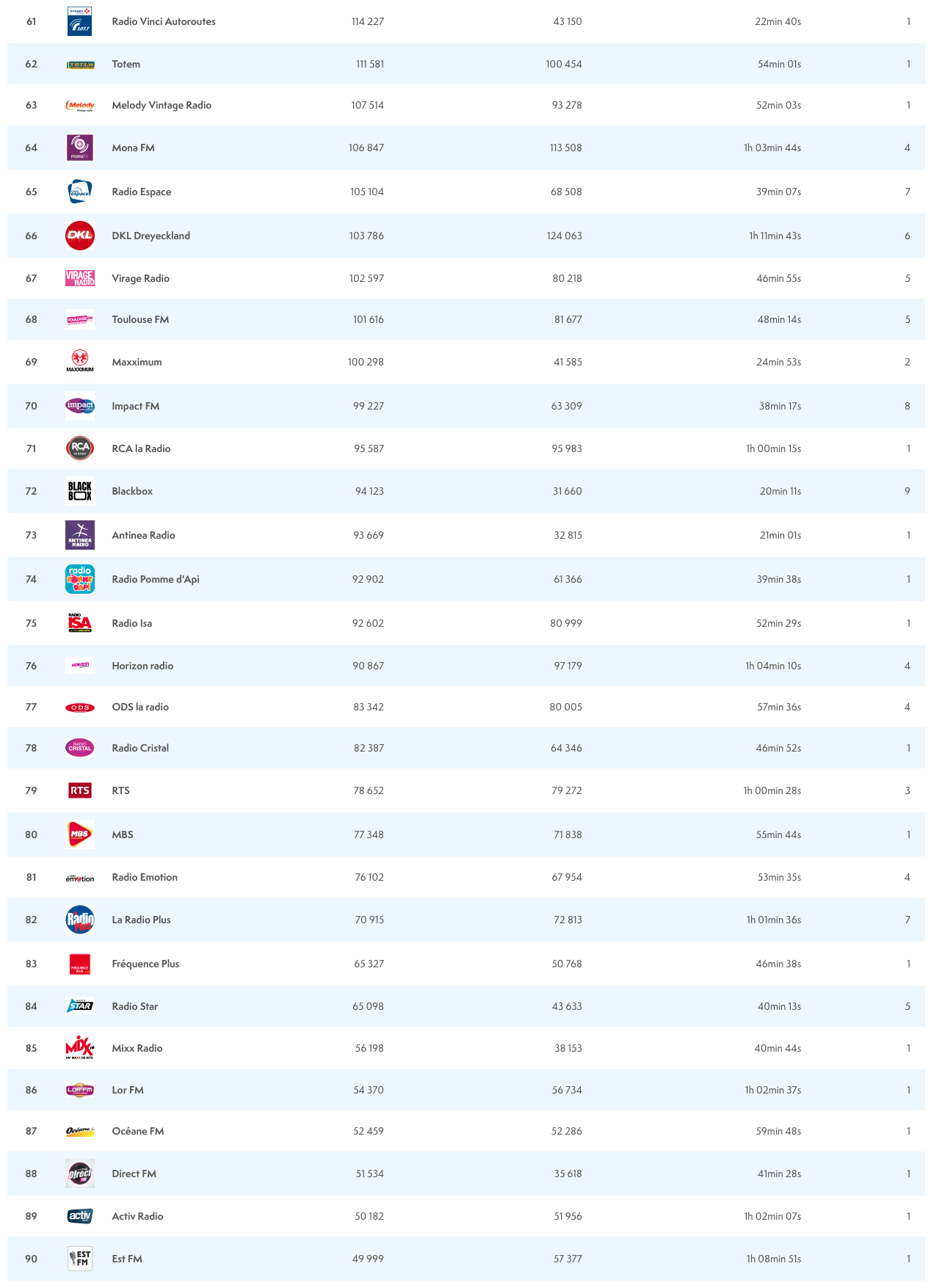This screenshot has height=1288, width=931.
Task: Open the Impact FM station name
Action: pyautogui.click(x=136, y=406)
